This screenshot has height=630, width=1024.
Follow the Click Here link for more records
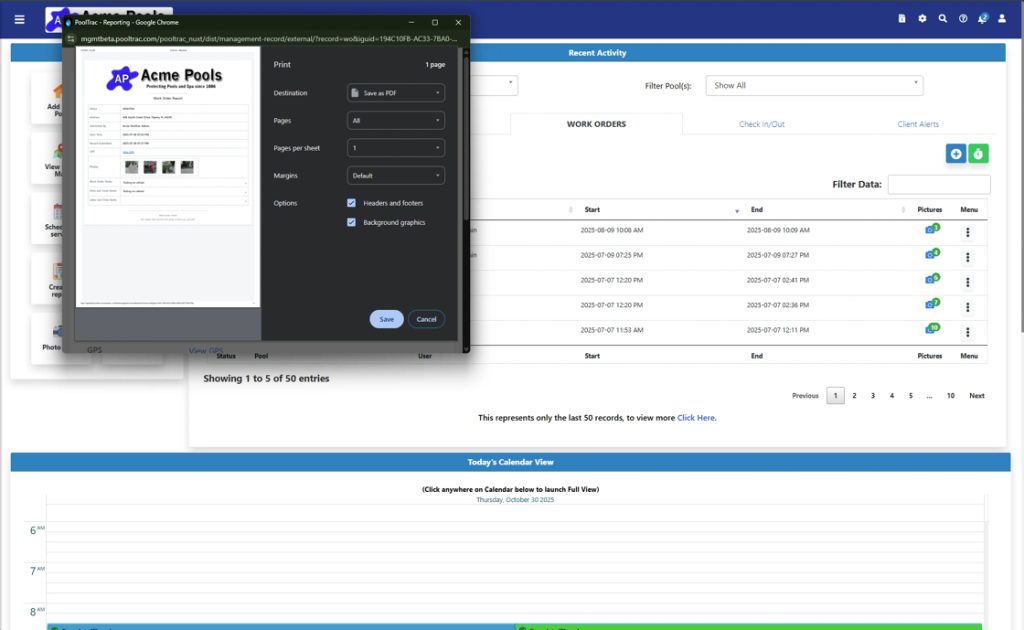[x=696, y=418]
